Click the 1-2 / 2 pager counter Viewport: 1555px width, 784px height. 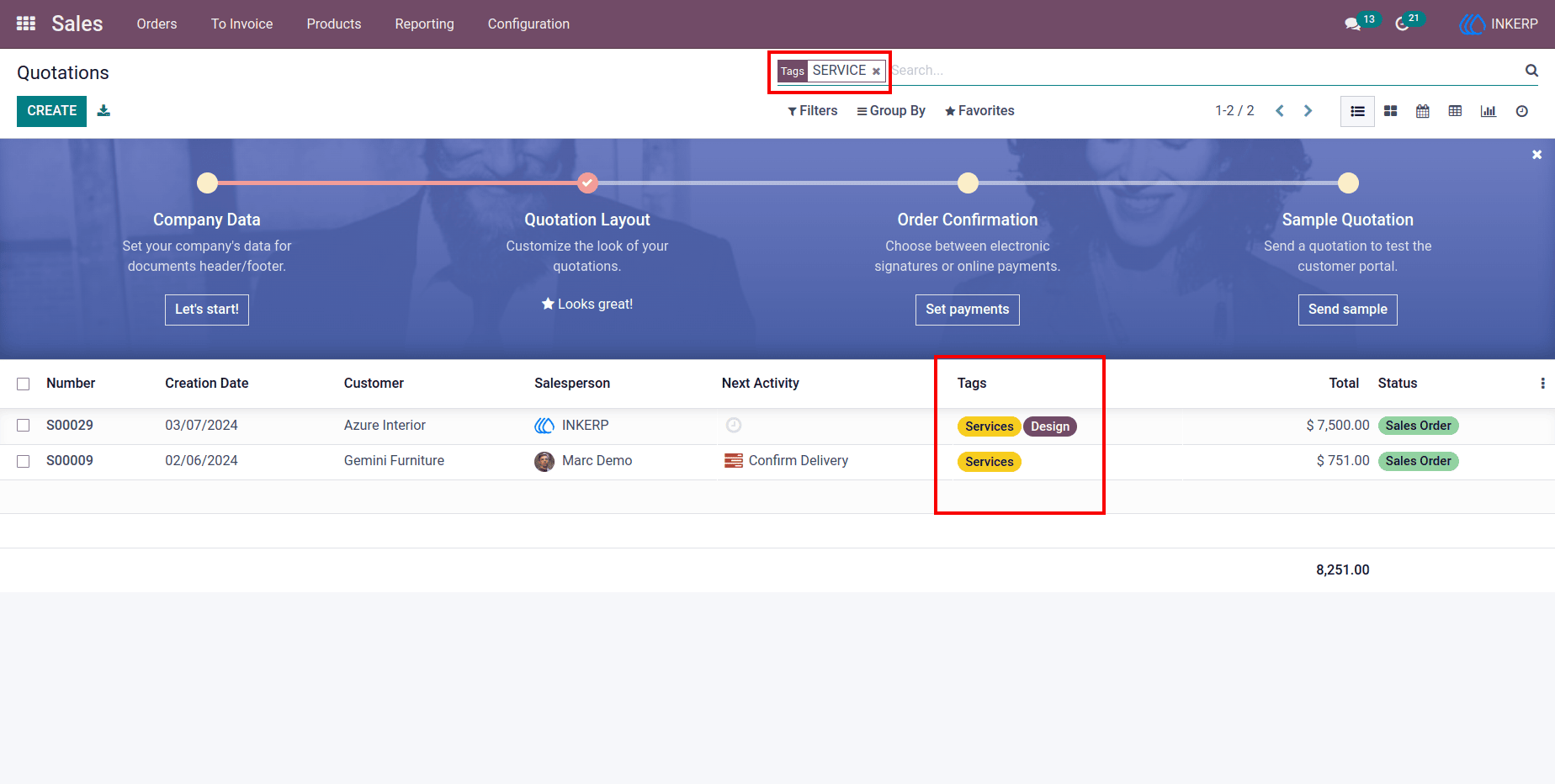click(x=1234, y=111)
